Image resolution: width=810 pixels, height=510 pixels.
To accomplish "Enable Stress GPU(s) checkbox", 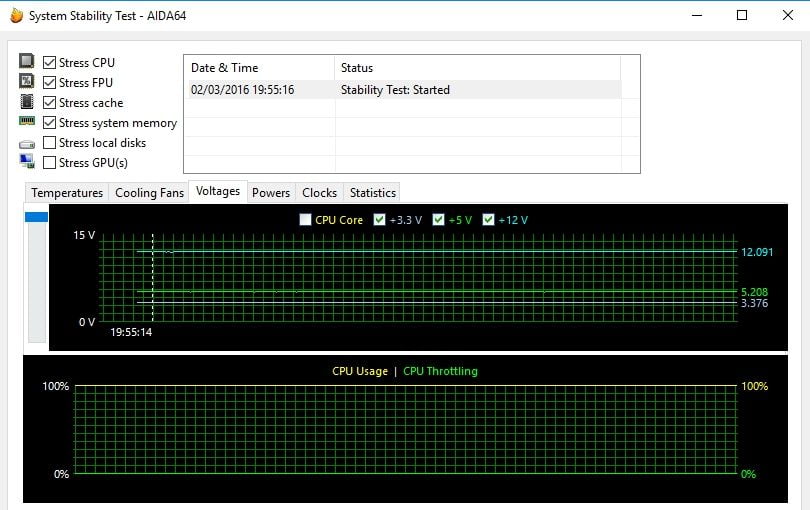I will click(x=50, y=163).
